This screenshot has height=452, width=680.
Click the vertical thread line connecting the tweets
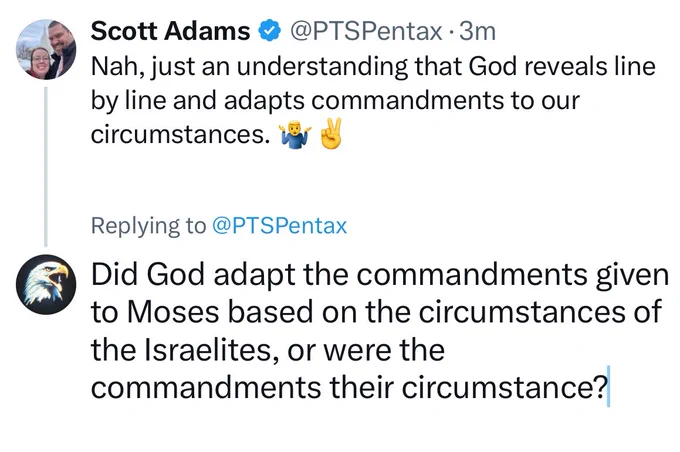pos(46,167)
